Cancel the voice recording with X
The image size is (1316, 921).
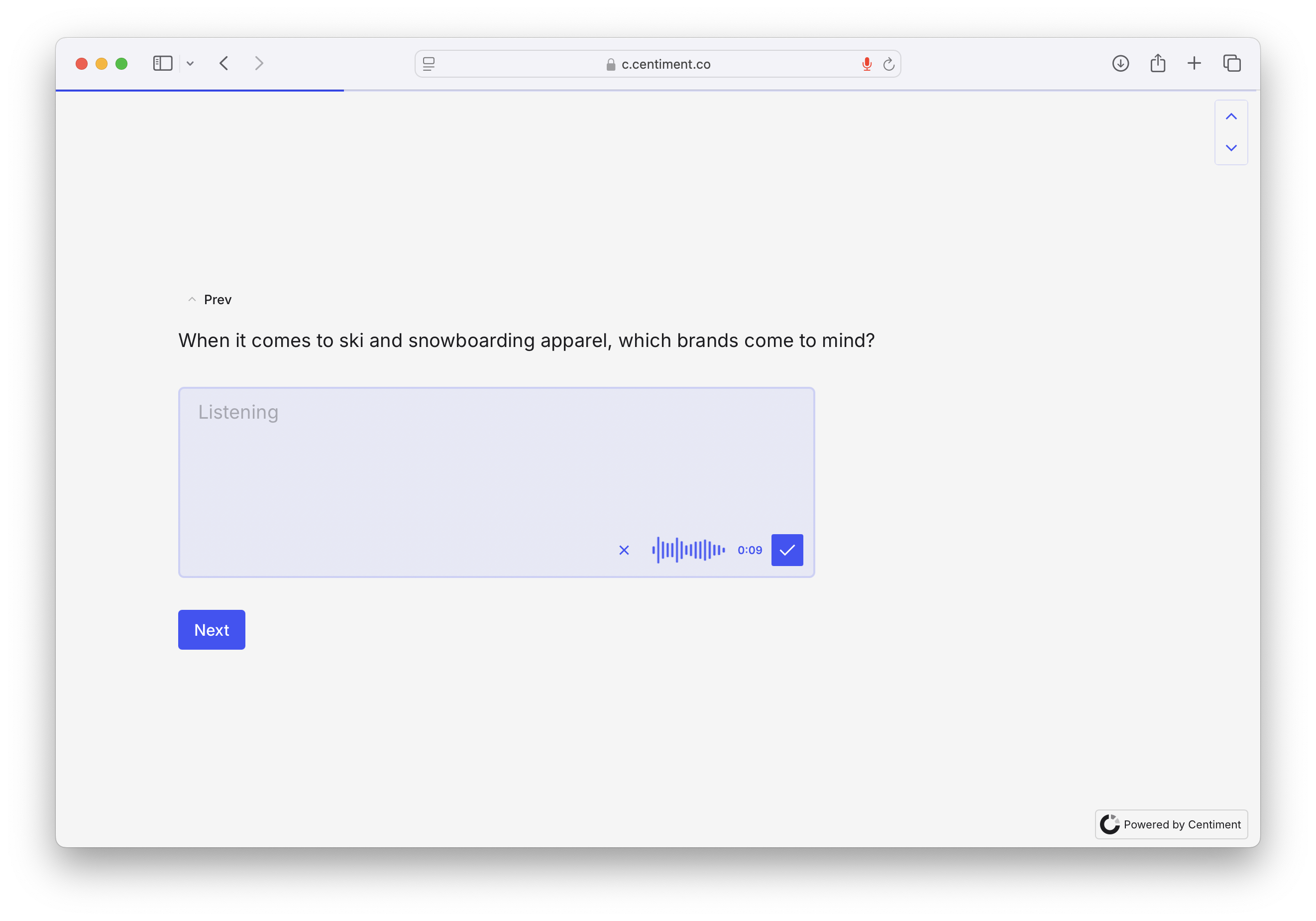[x=624, y=550]
